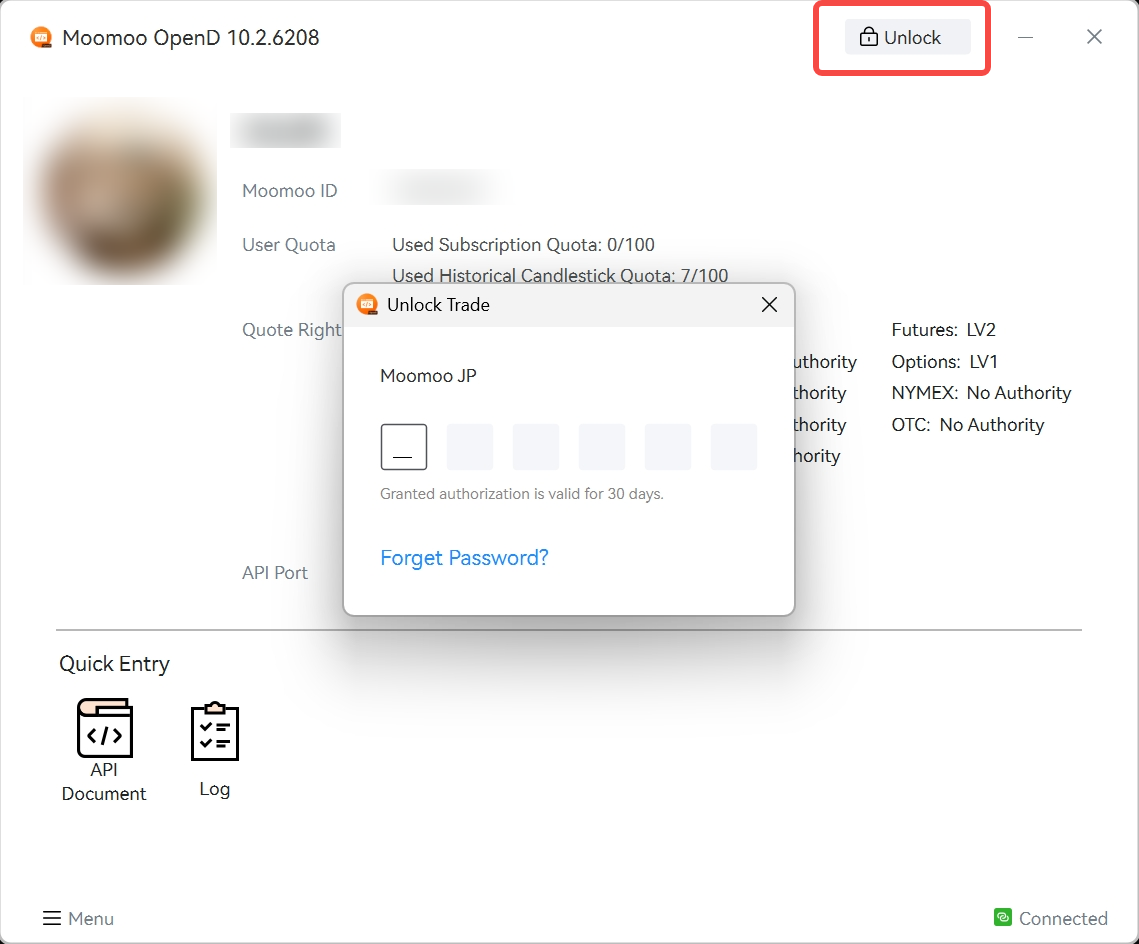This screenshot has height=944, width=1139.
Task: Click the Moomoo OpenD logo in title bar
Action: click(41, 37)
